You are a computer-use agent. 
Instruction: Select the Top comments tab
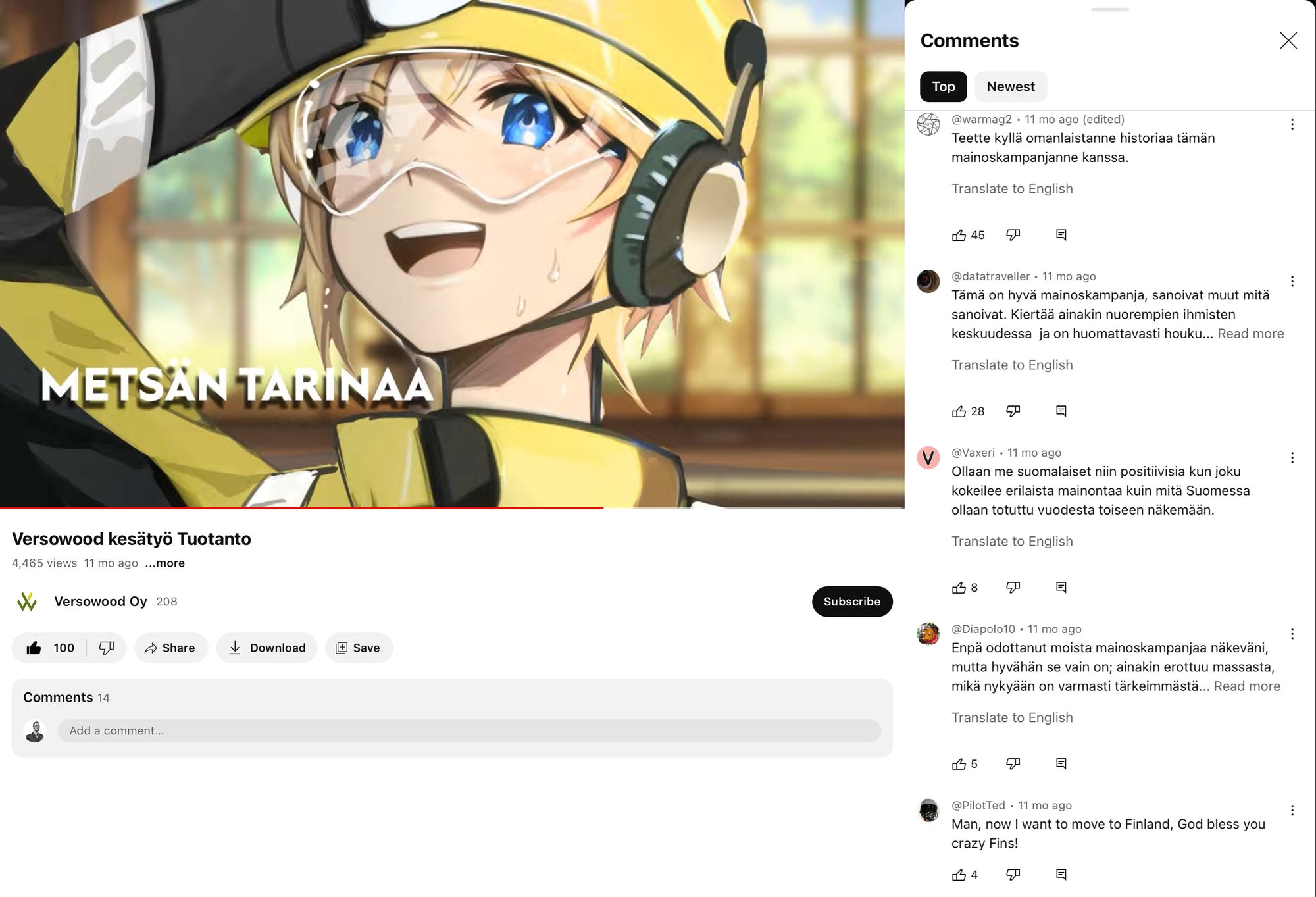pos(943,87)
